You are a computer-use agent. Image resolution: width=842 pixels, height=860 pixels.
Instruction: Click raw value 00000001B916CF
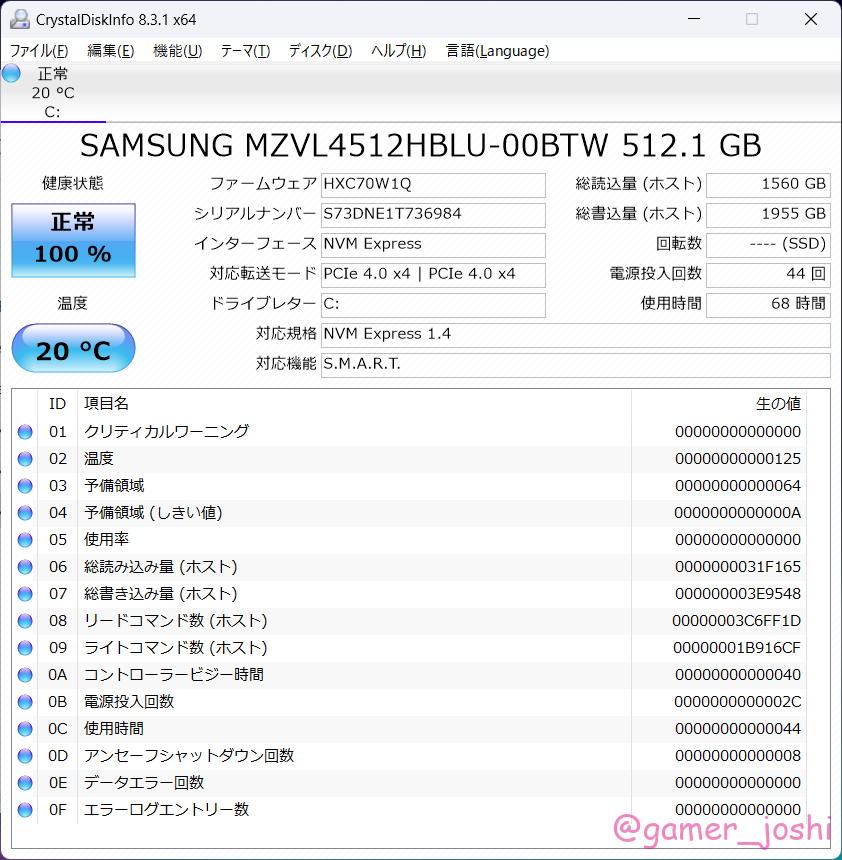(x=737, y=648)
